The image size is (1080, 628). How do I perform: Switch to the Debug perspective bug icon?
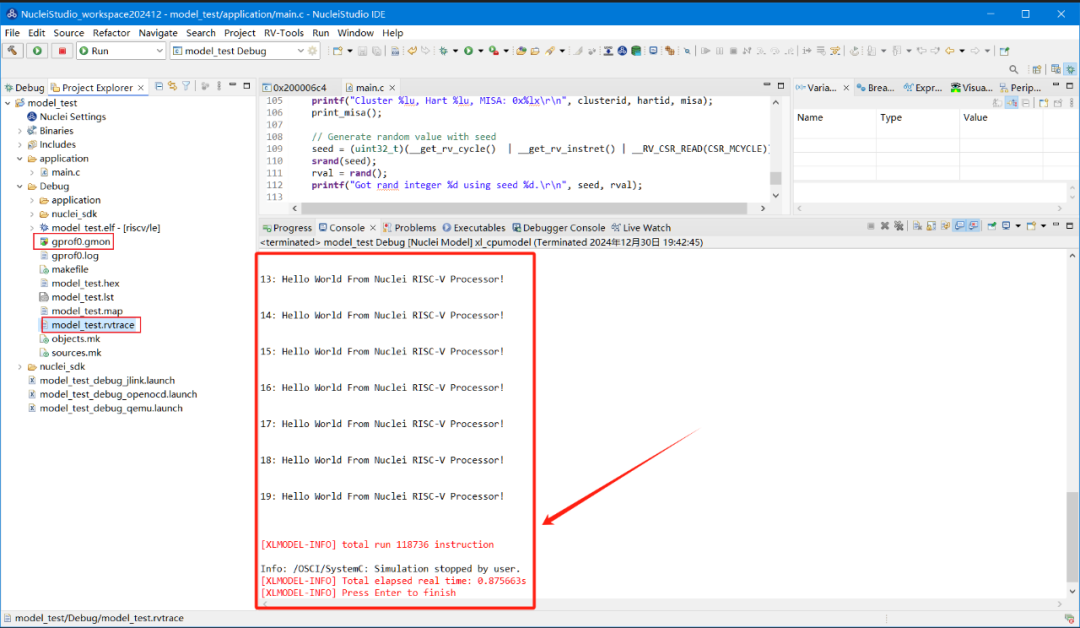1070,70
